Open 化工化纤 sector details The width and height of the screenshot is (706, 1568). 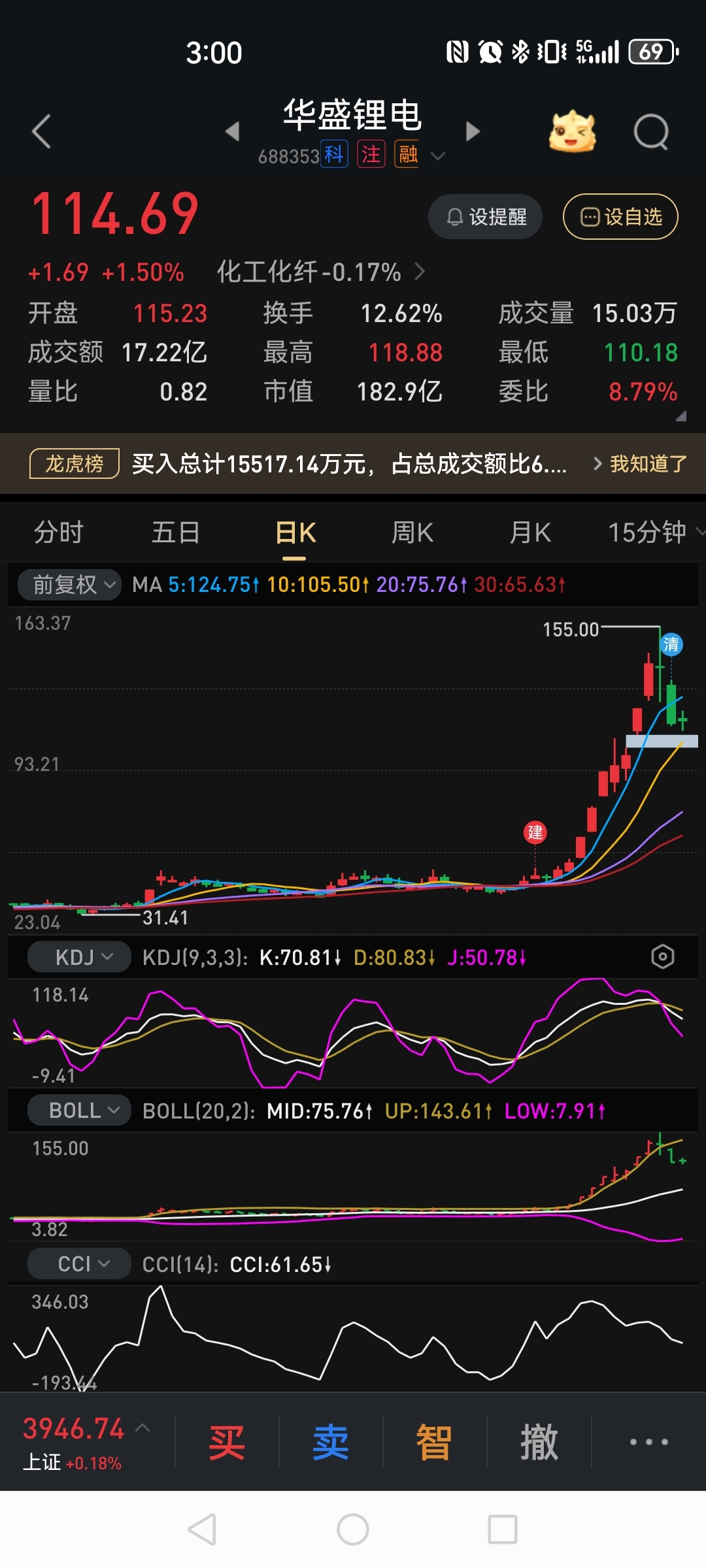(320, 272)
